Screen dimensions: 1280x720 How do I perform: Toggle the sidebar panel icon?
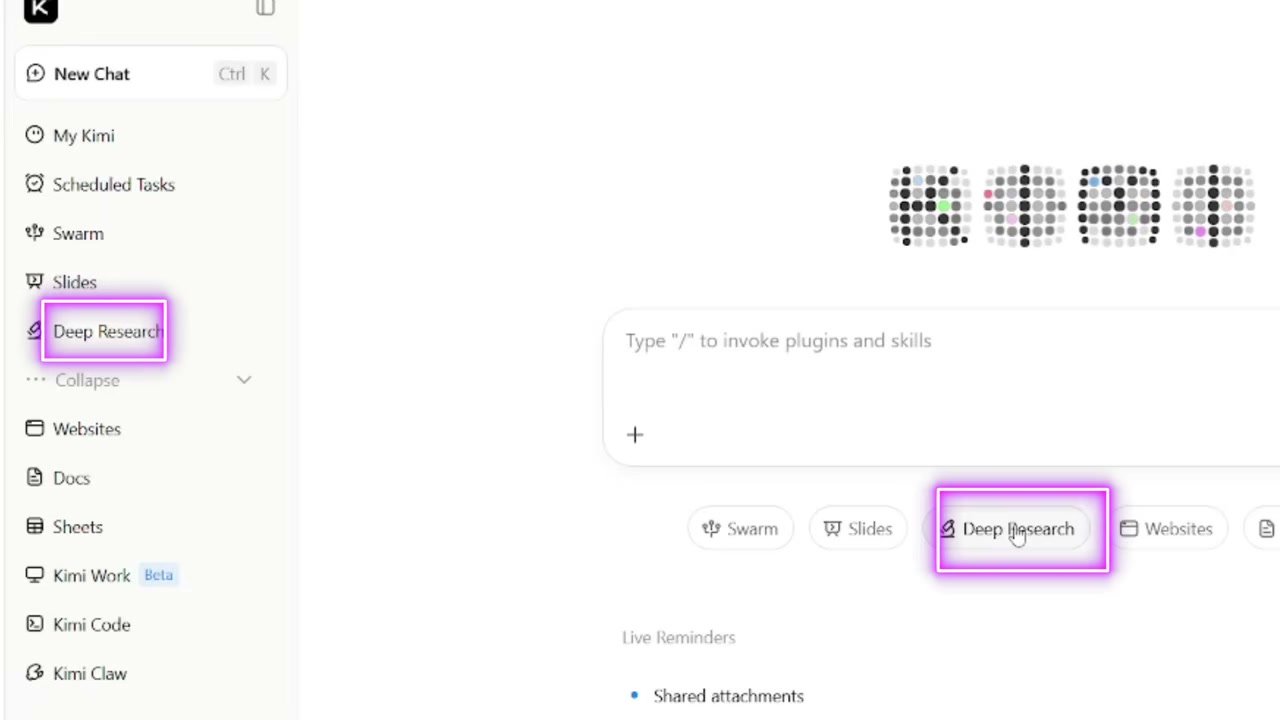coord(265,8)
